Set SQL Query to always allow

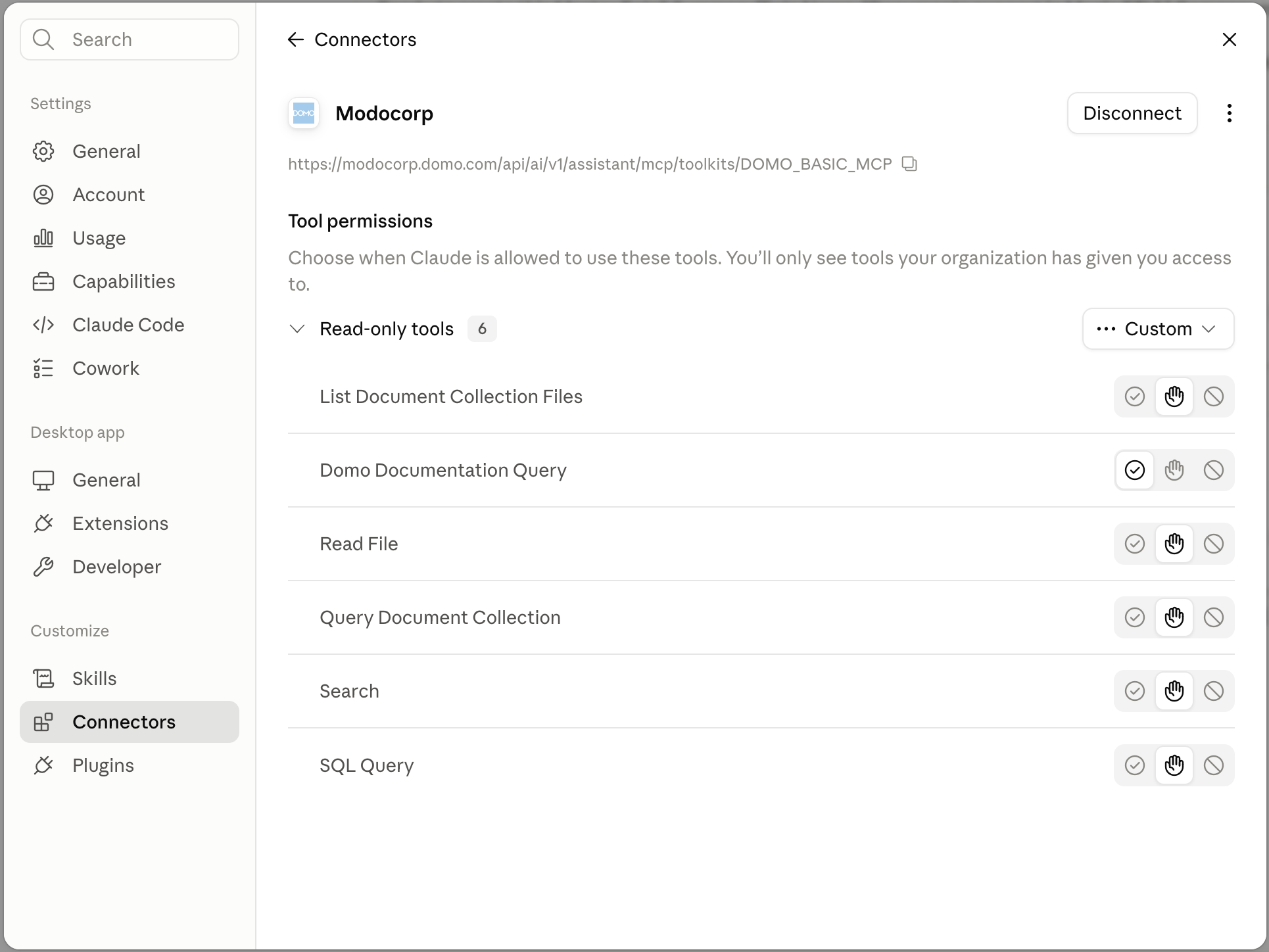1135,765
